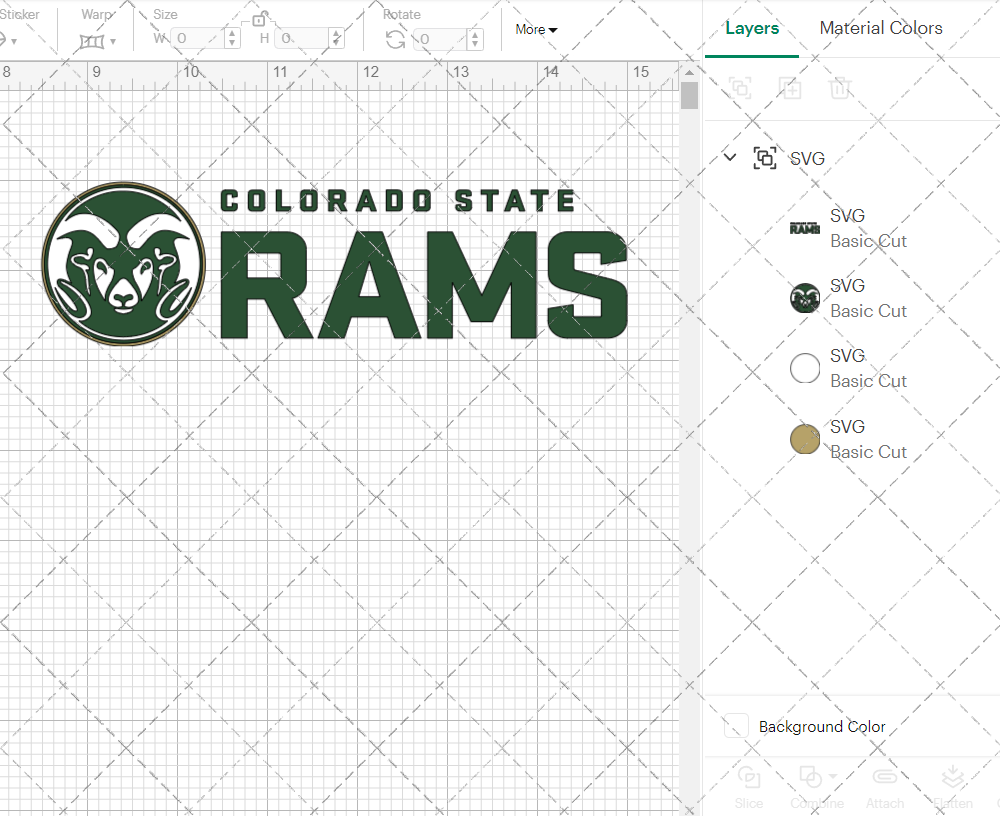The height and width of the screenshot is (816, 1000).
Task: Click the Background Color label
Action: click(822, 727)
